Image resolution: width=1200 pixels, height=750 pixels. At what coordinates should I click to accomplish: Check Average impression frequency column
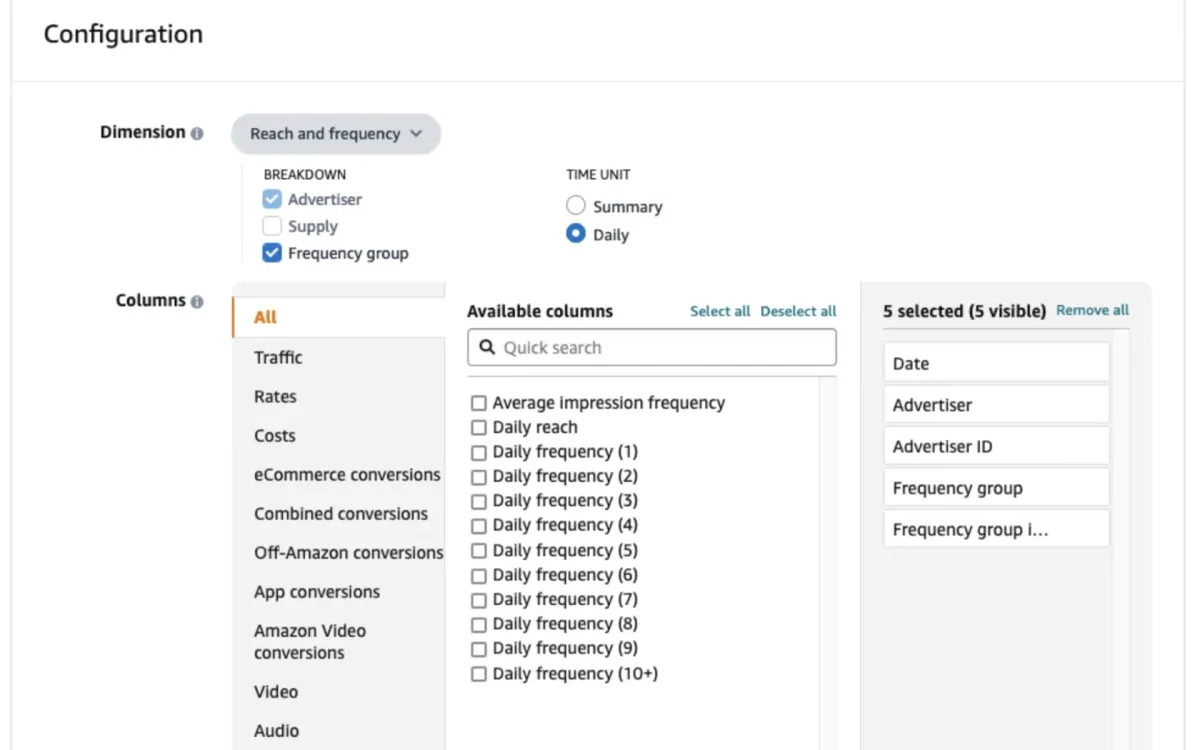[x=478, y=402]
